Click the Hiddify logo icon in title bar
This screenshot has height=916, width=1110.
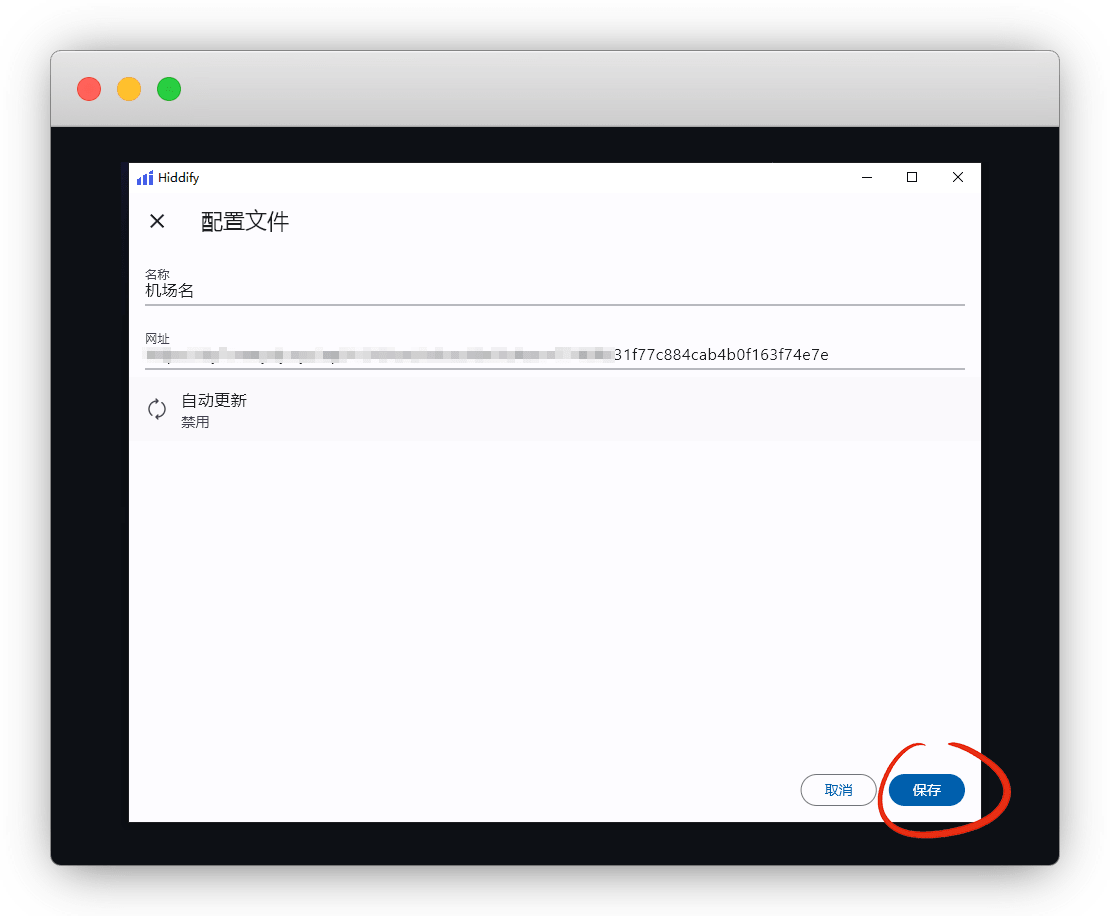pyautogui.click(x=145, y=178)
